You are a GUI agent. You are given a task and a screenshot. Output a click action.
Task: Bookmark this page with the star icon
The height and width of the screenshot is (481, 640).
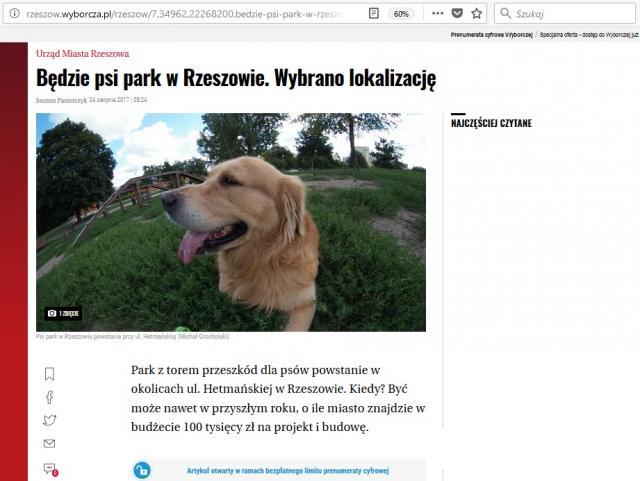tap(477, 14)
